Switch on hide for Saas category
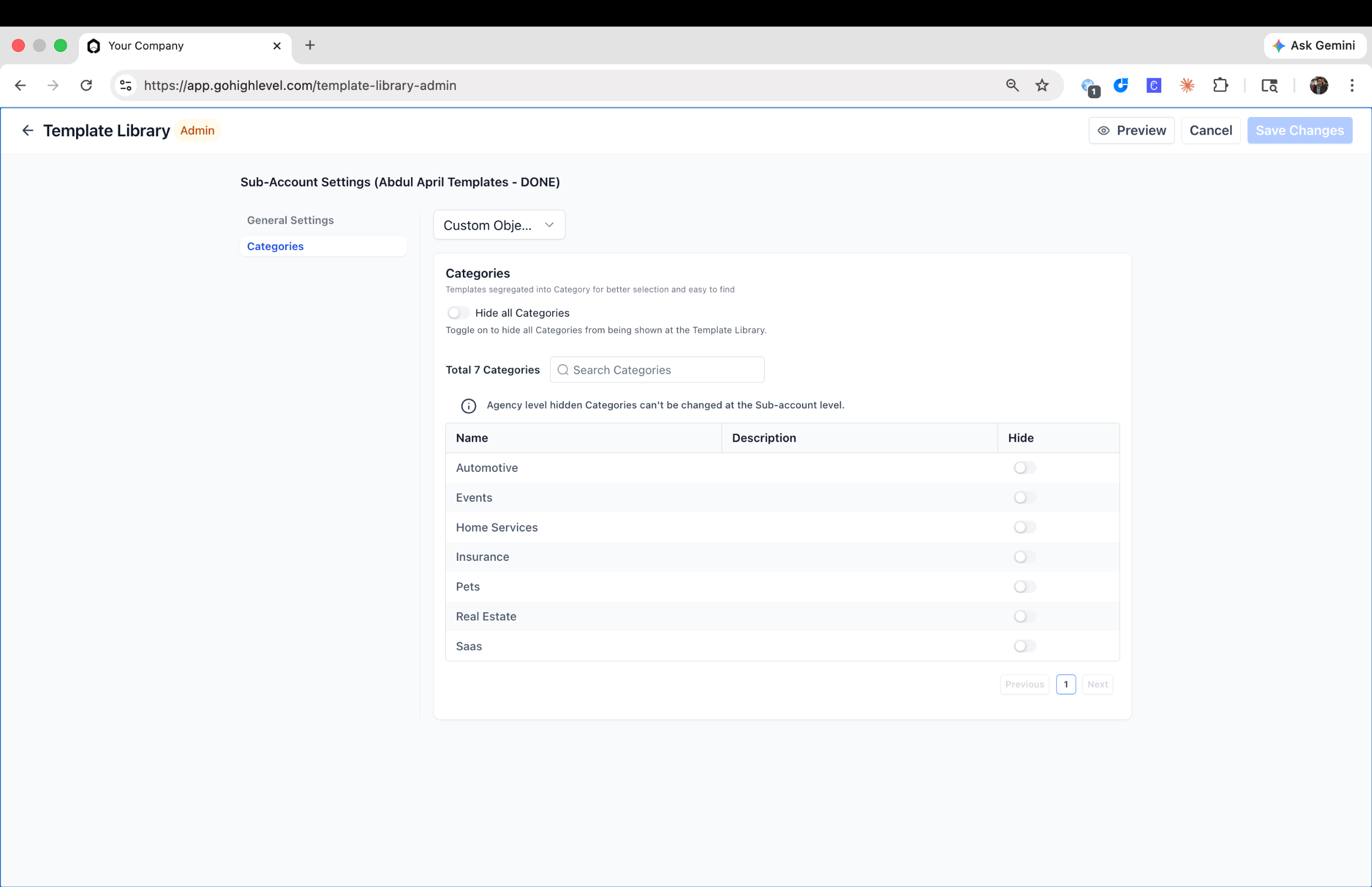Screen dimensions: 1372x887 (x=1024, y=646)
